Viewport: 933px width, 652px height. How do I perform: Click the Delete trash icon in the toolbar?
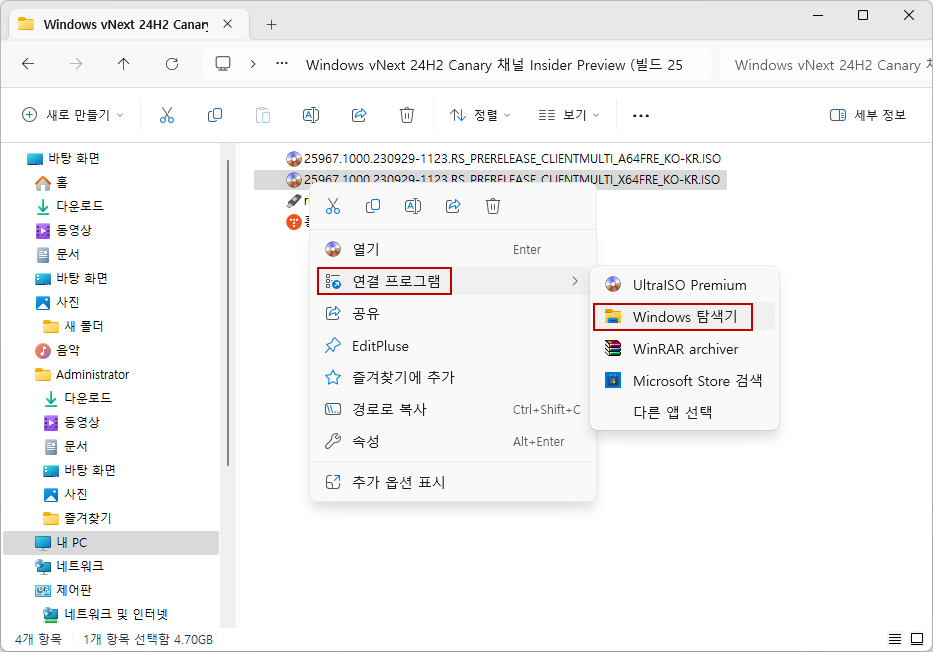point(406,115)
